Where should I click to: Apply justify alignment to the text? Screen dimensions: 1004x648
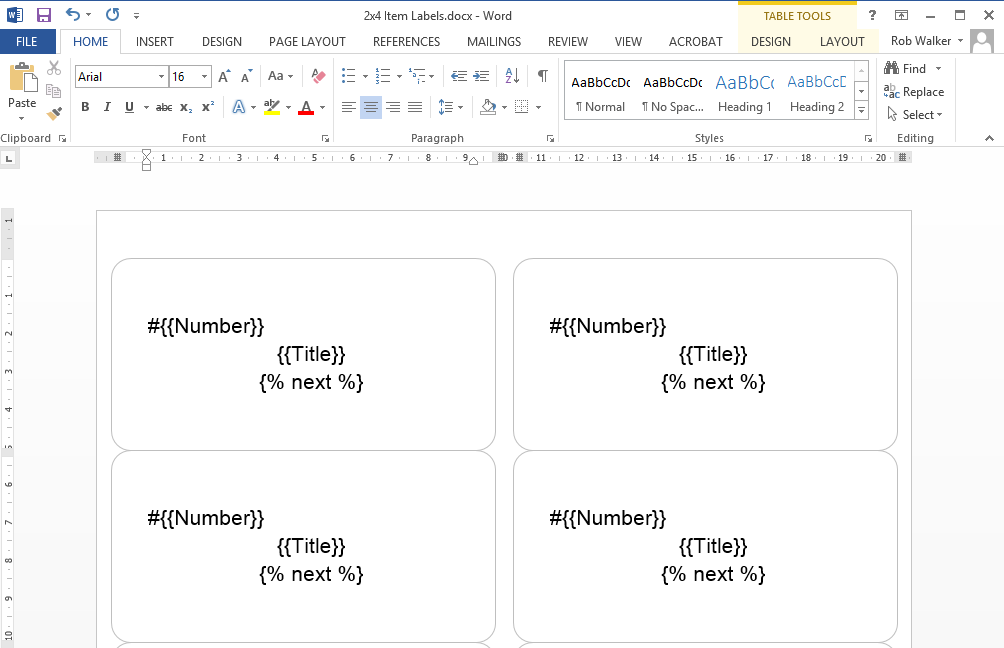[x=415, y=107]
